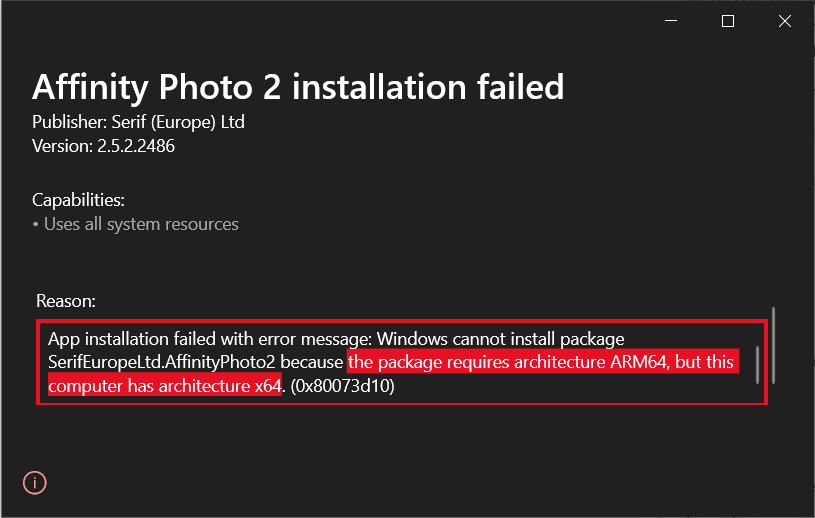Click the outer Reason section scrollbar
Screen dimensions: 815x518
point(775,344)
